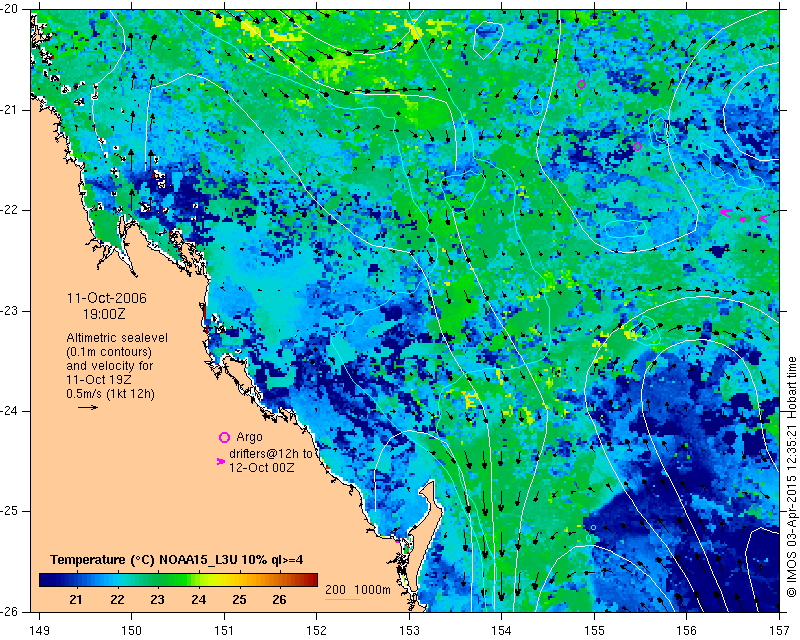800x640 pixels.
Task: Click the '200' depth contour legend label
Action: pyautogui.click(x=335, y=589)
